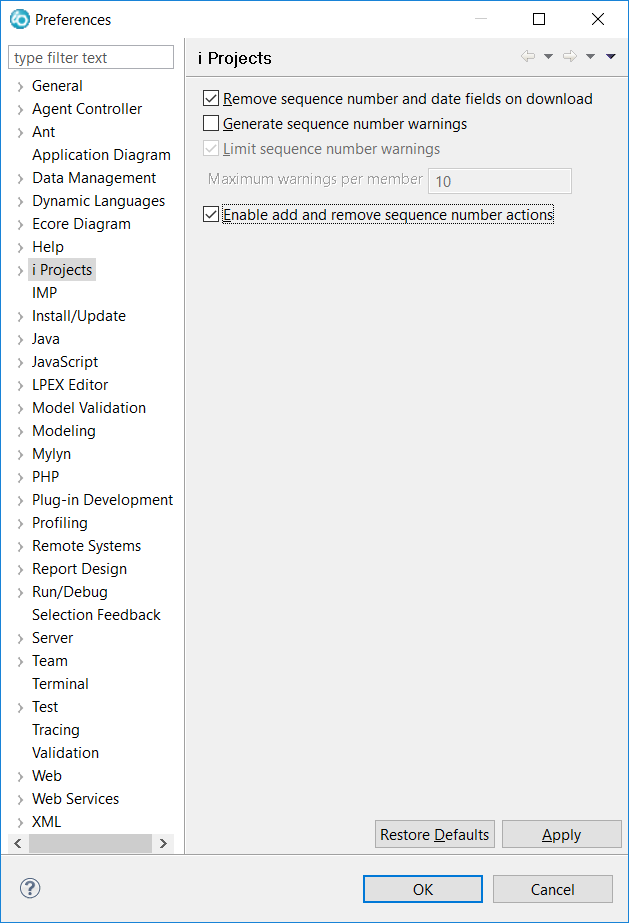Uncheck Remove sequence number and date fields

(210, 98)
